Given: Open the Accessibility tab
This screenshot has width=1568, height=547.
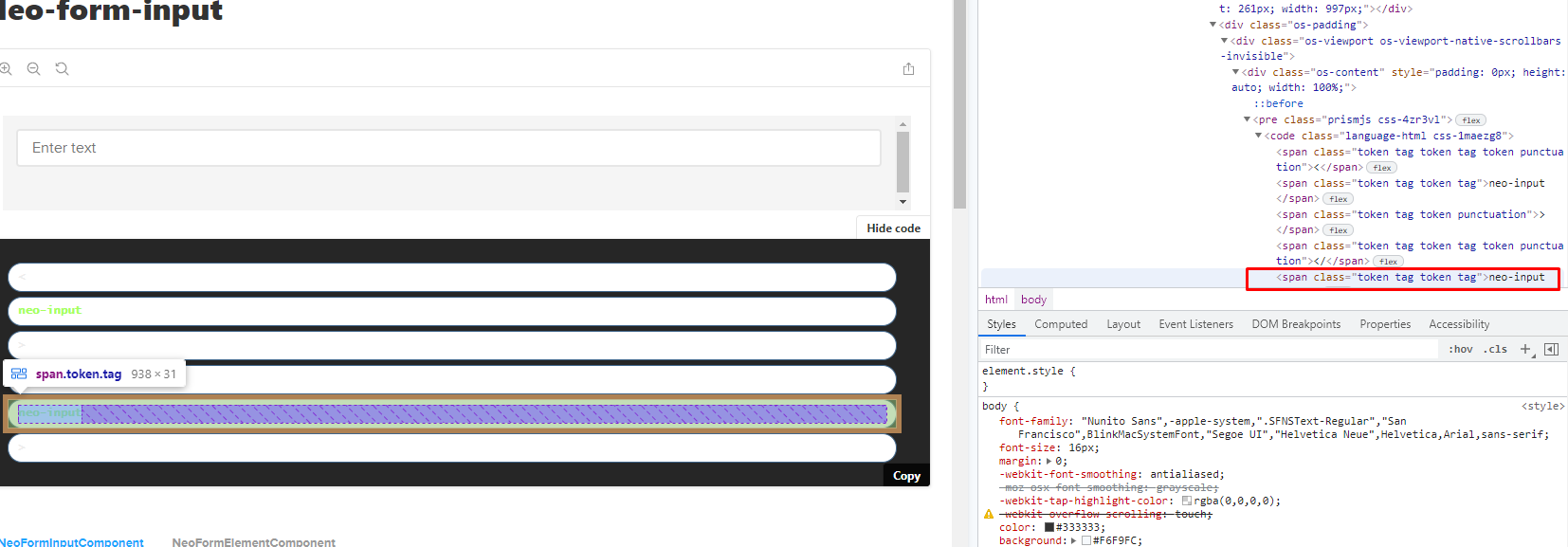Looking at the screenshot, I should coord(1459,324).
